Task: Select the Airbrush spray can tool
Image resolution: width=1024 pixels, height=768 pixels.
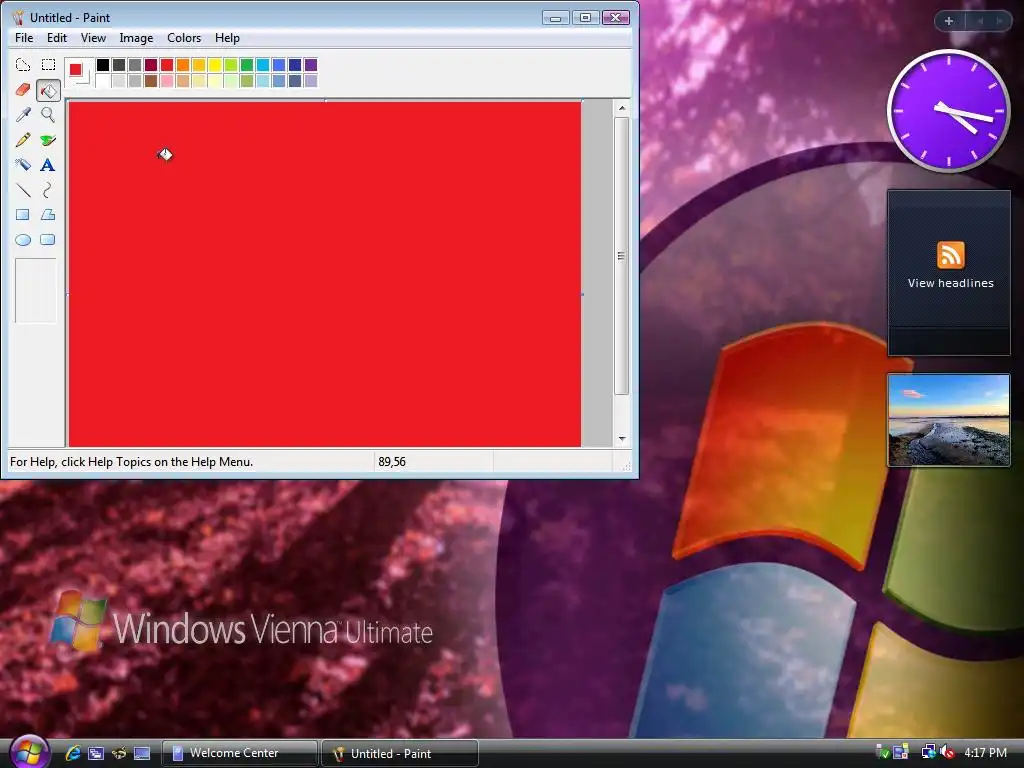Action: pos(23,165)
